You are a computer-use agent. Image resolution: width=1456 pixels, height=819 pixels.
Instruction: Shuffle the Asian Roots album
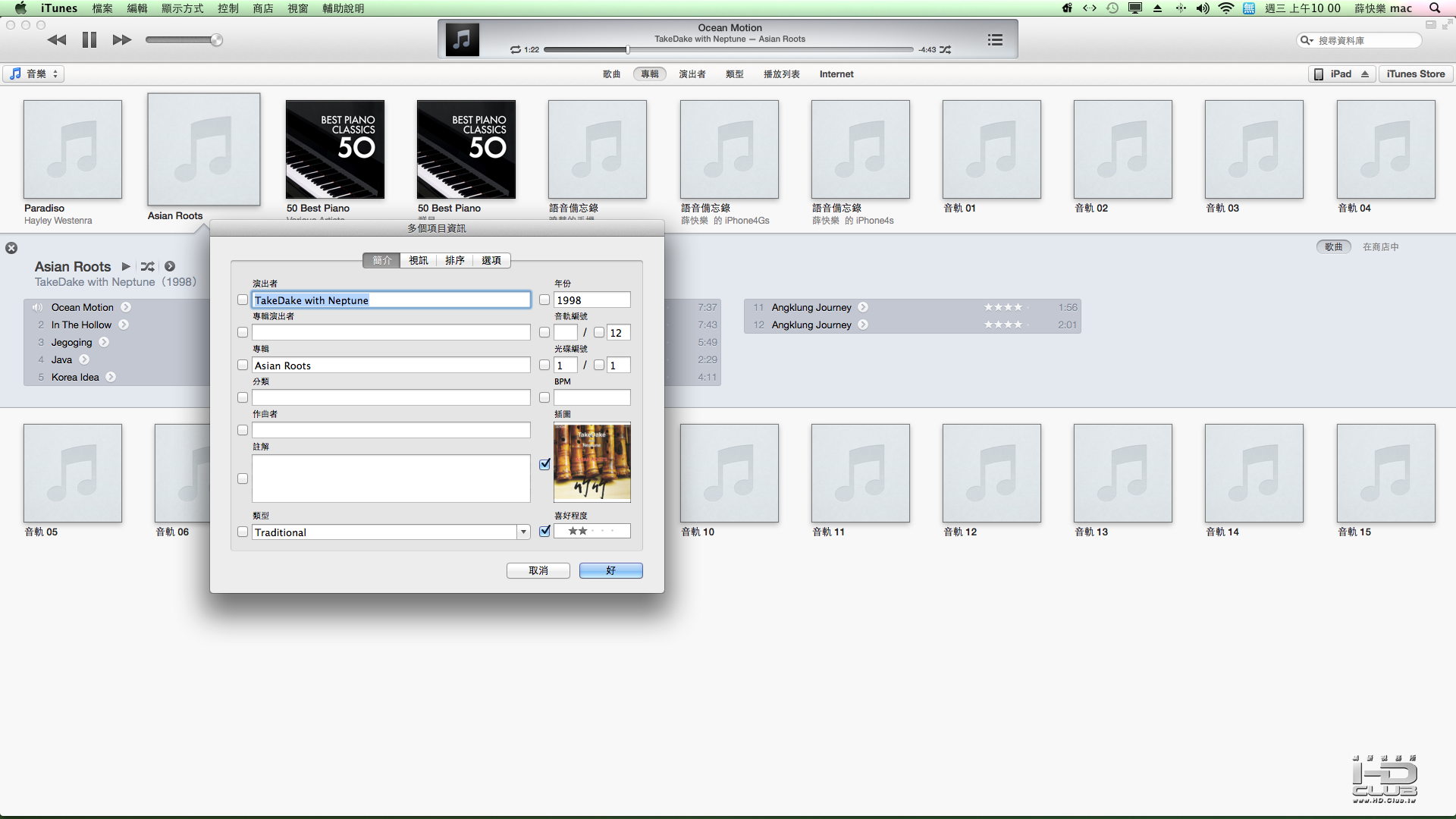tap(147, 267)
